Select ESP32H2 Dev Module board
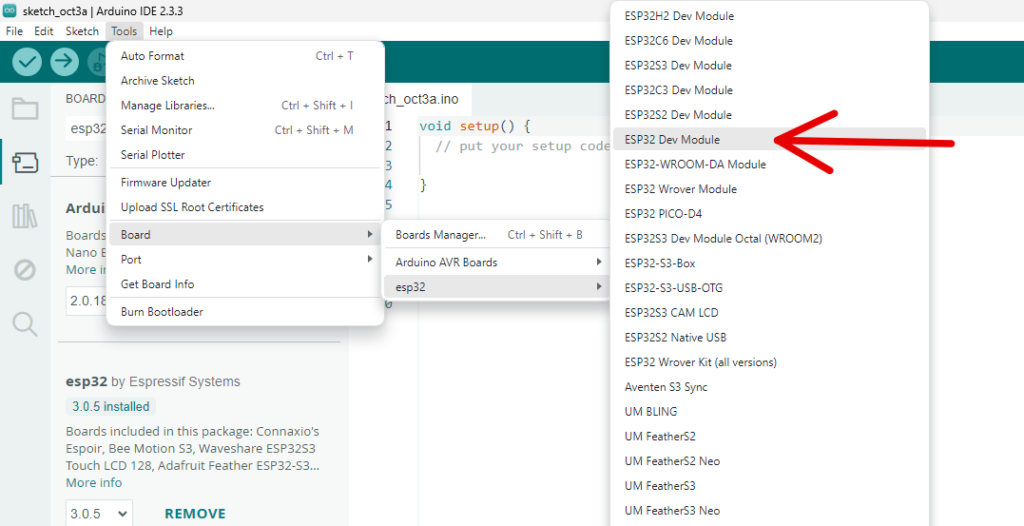 [769, 16]
